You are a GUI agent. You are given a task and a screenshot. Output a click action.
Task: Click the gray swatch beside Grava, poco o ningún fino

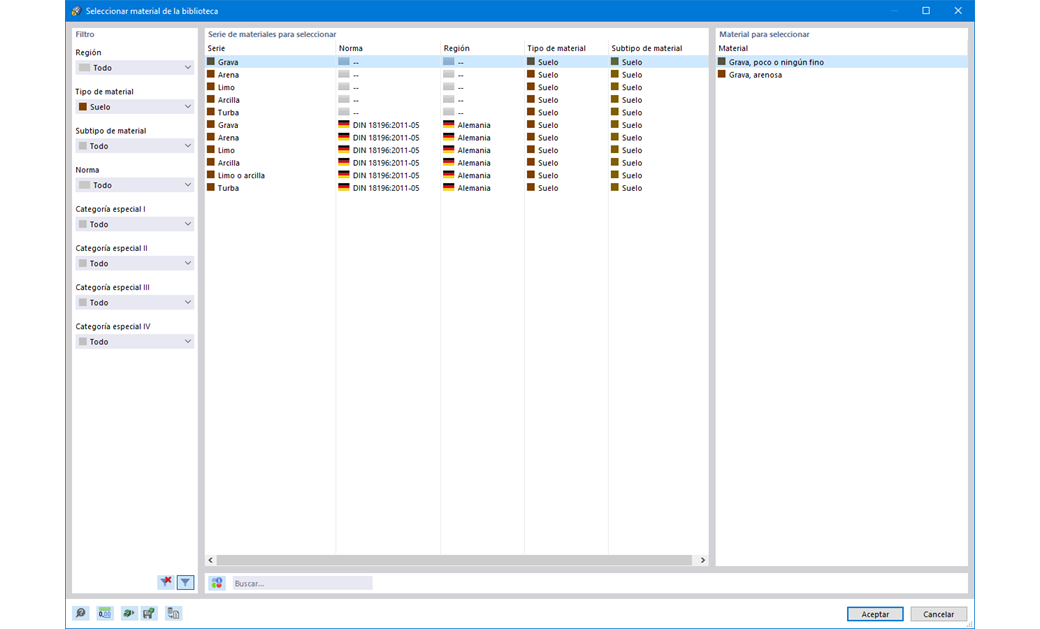point(722,62)
